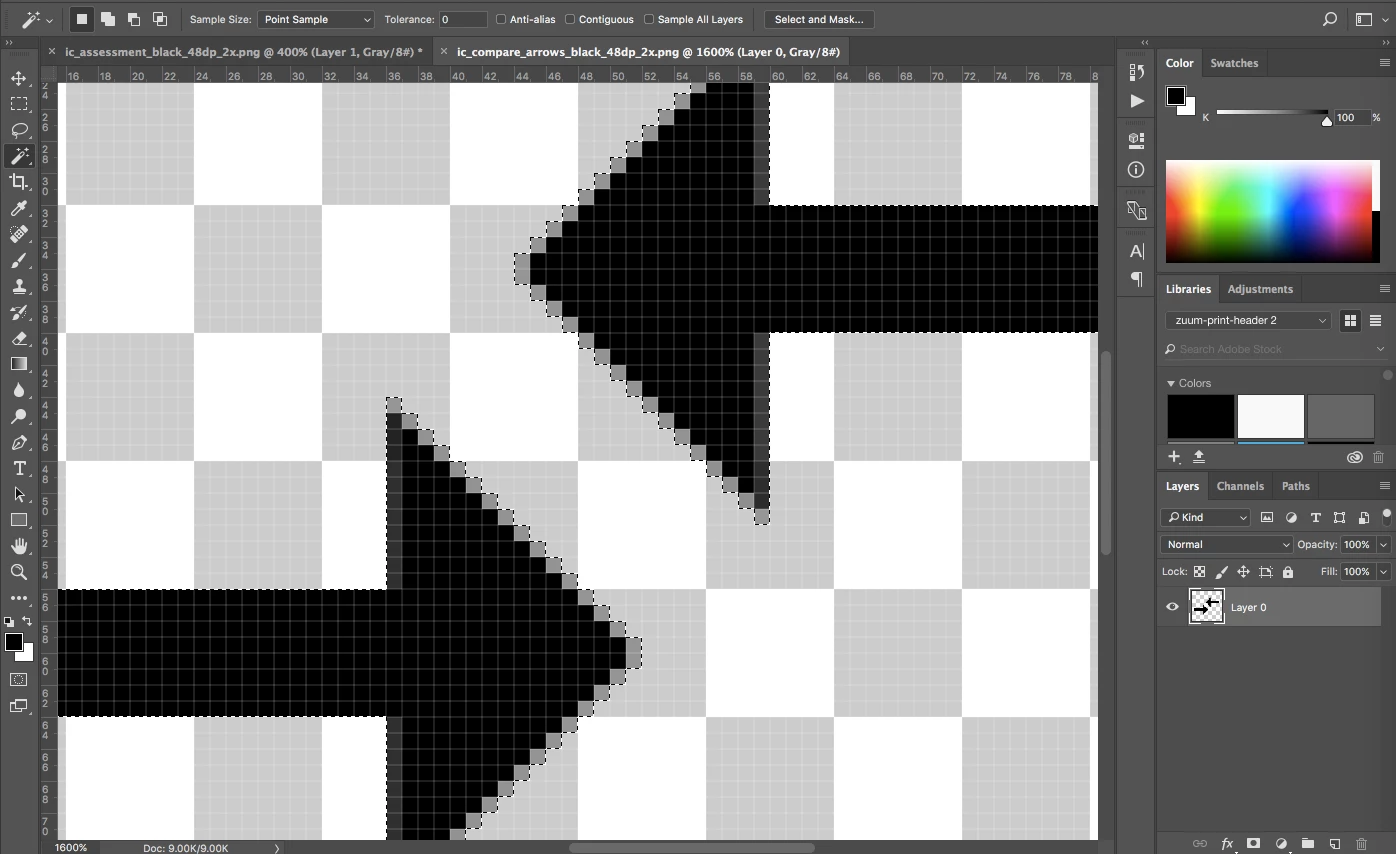
Task: Click the K slider in Color panel
Action: click(x=1273, y=113)
